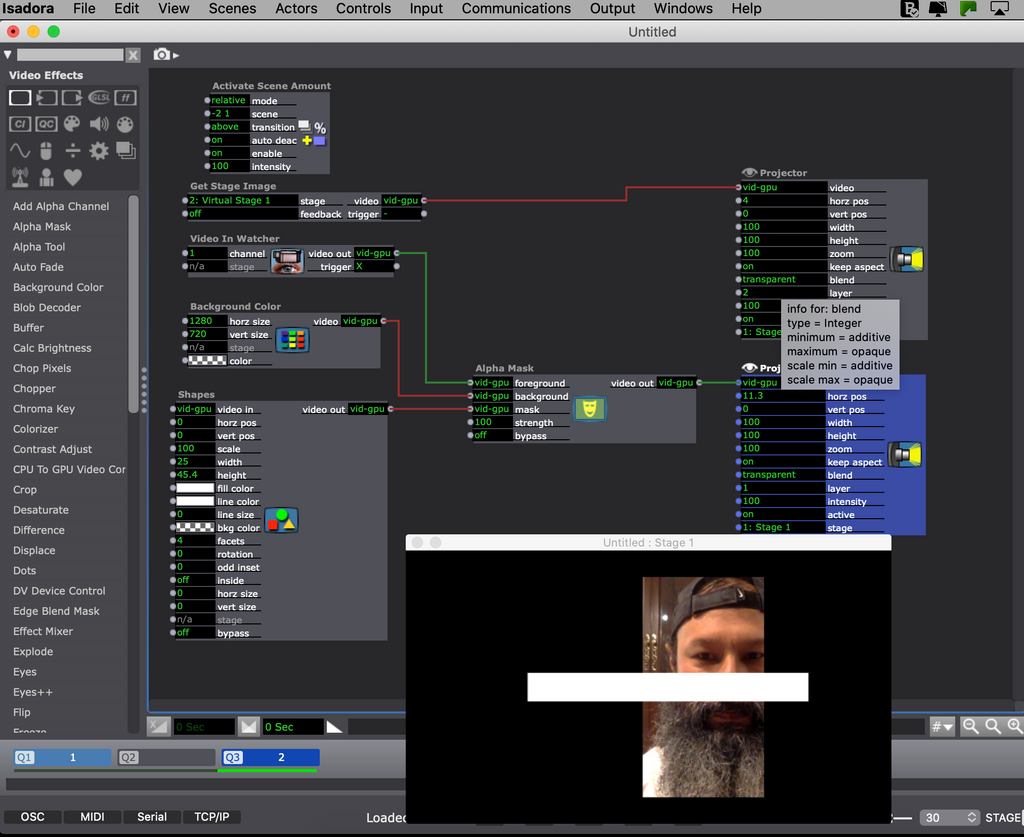Open the favorites heart category
The height and width of the screenshot is (837, 1024).
pos(72,177)
